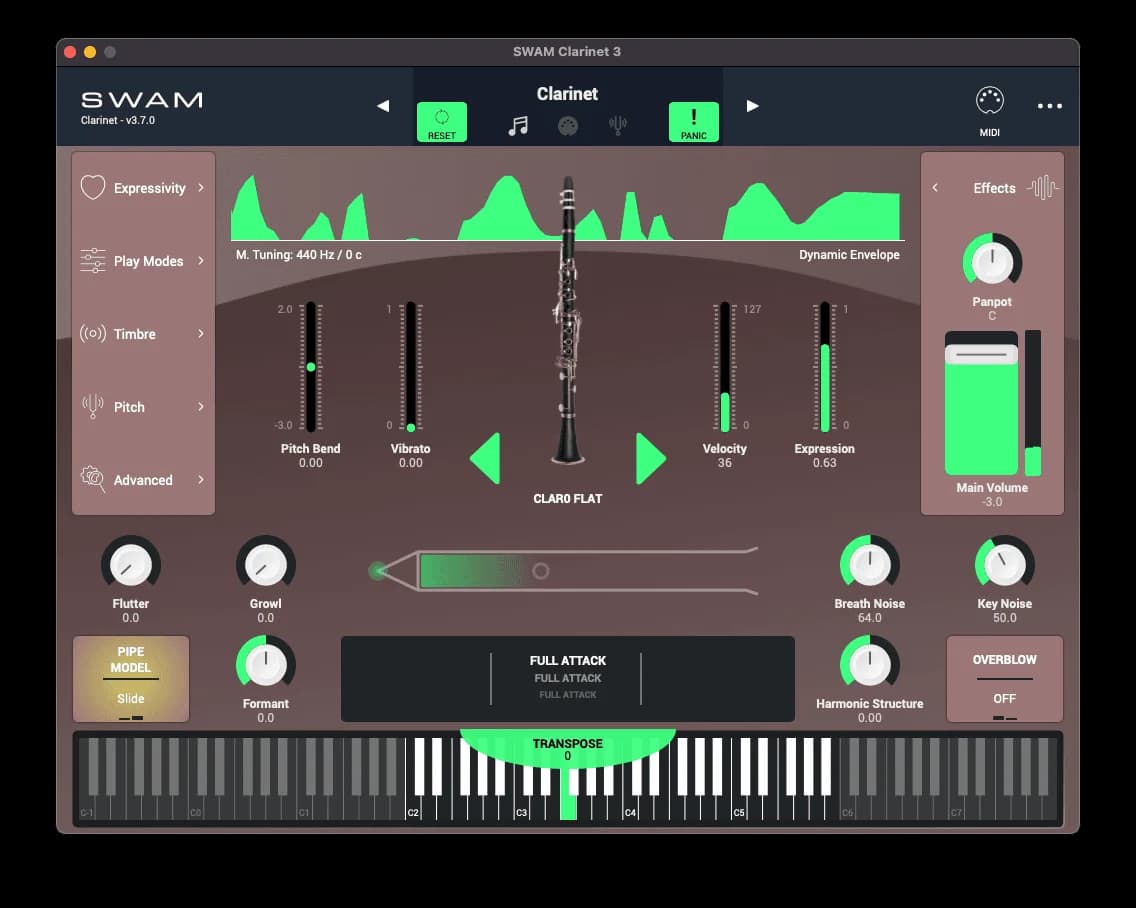
Task: Switch to previous instrument with large green left arrow
Action: point(486,459)
